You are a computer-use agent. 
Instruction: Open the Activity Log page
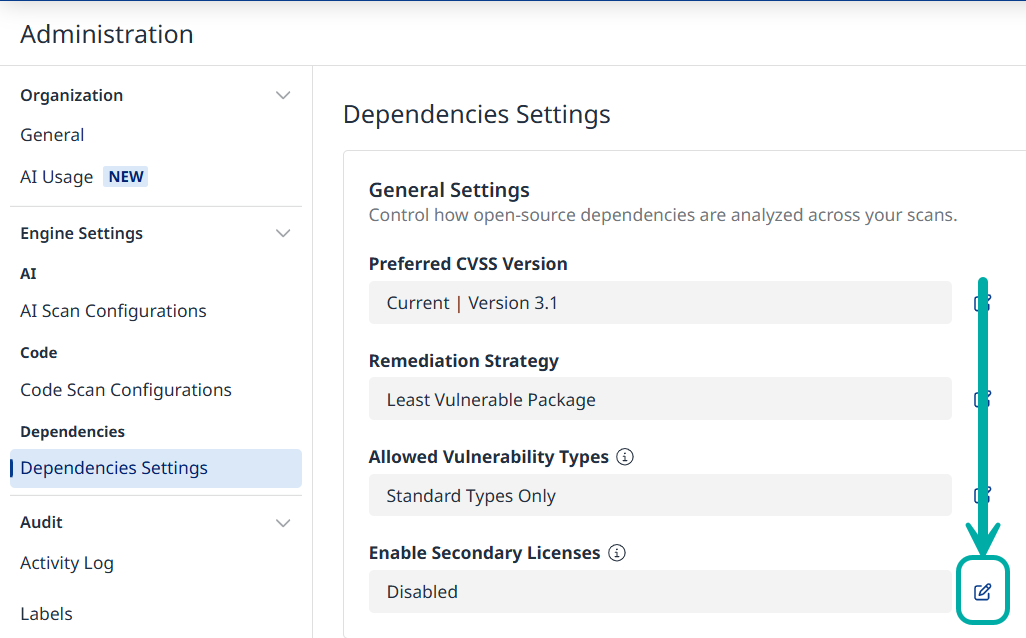67,563
